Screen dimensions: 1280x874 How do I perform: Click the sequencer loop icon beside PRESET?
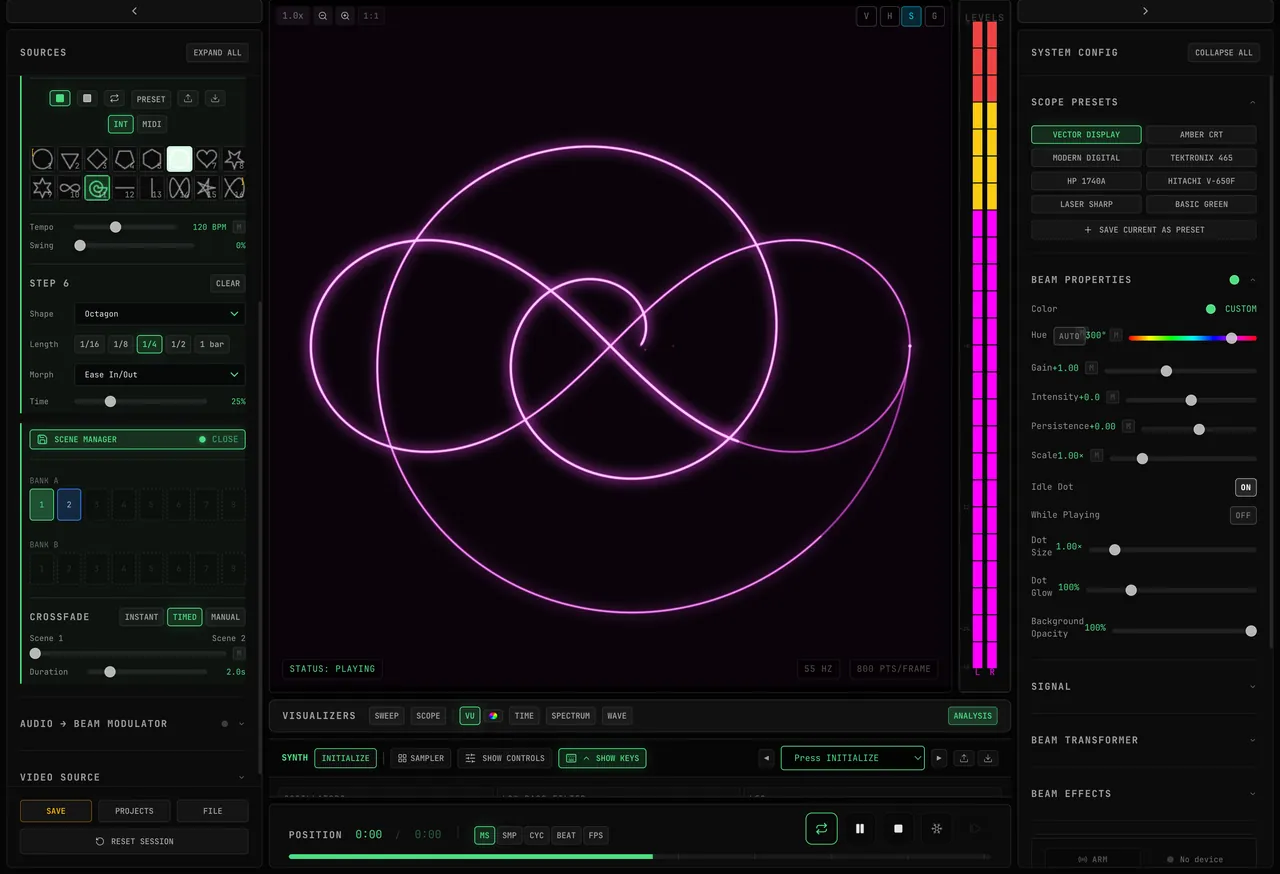point(114,98)
